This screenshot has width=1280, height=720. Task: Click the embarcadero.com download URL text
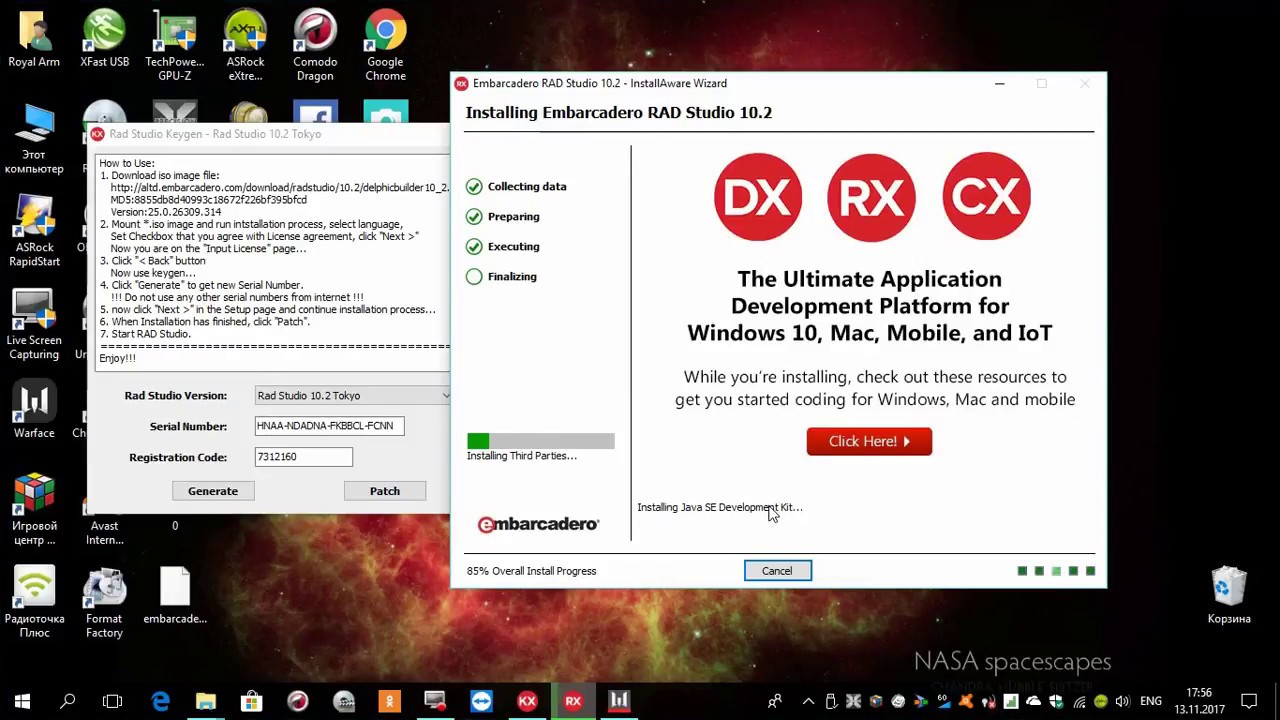[280, 188]
